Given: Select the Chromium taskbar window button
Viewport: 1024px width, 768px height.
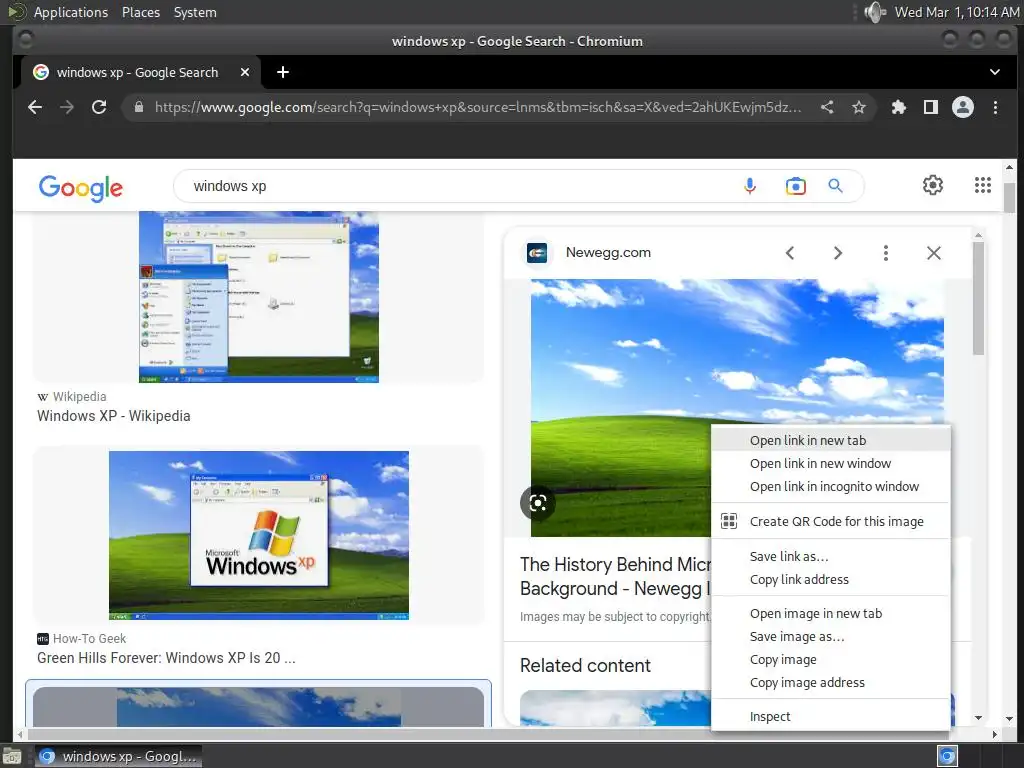Looking at the screenshot, I should point(118,756).
